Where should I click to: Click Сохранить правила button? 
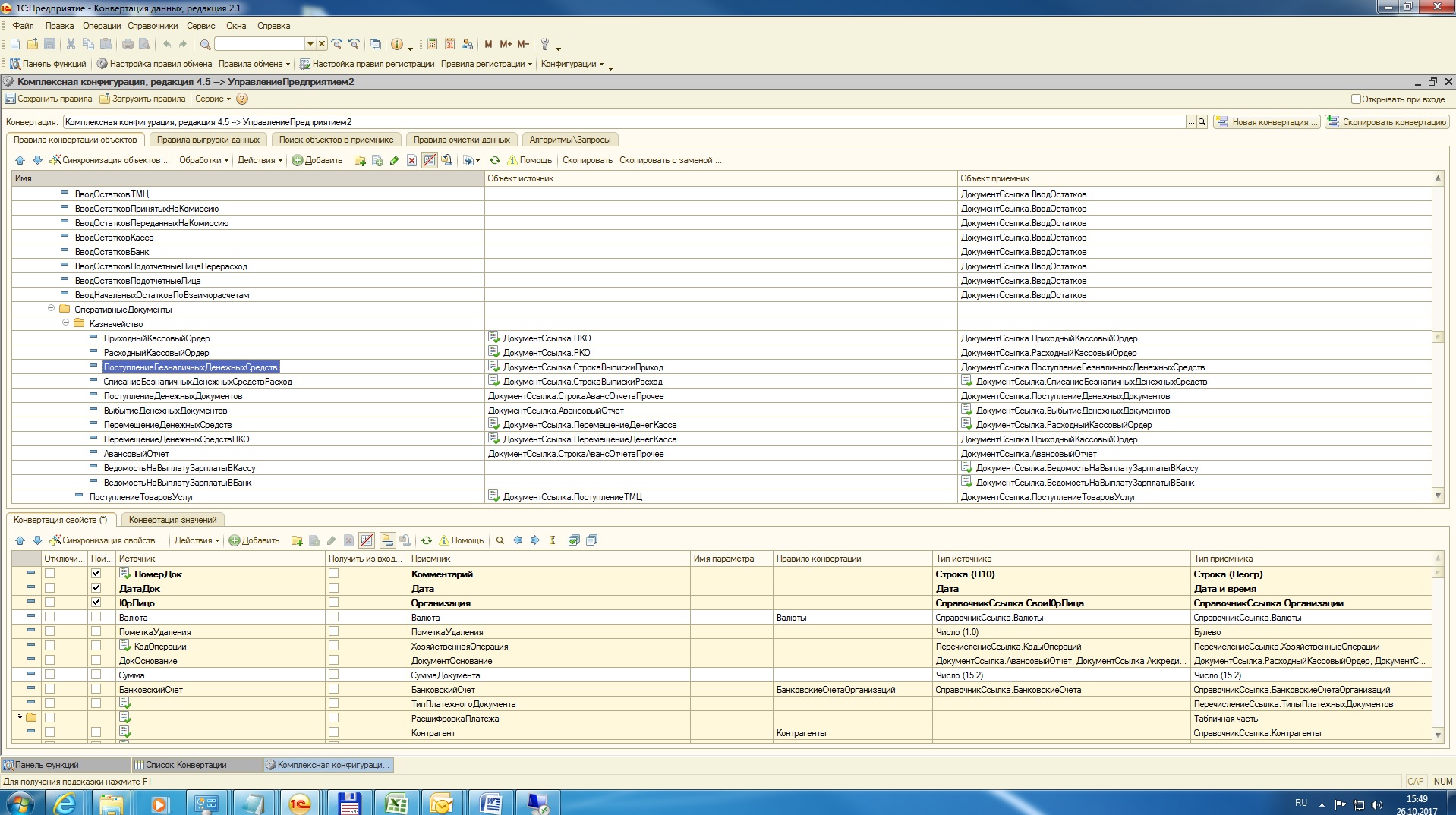[49, 99]
